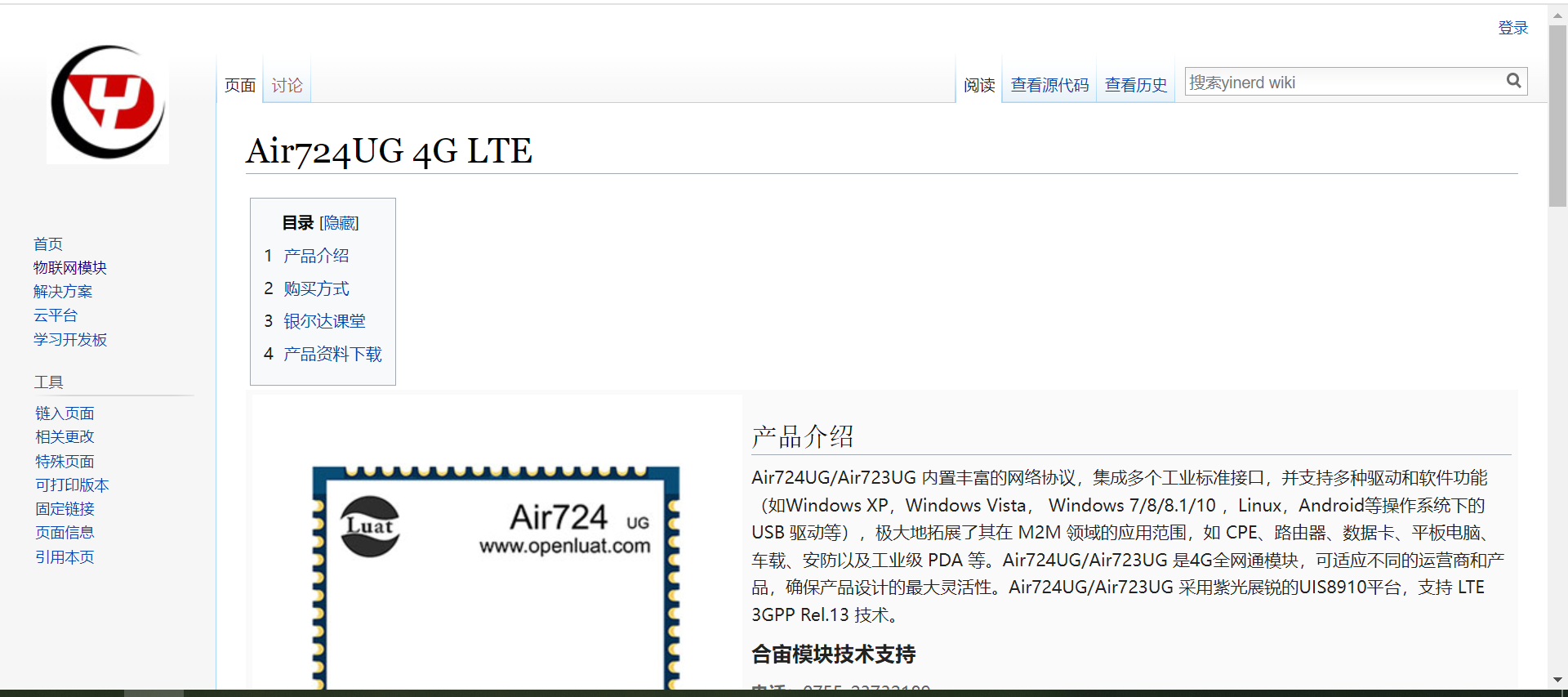Click the scrollbar down arrow
The height and width of the screenshot is (697, 1568).
coord(1558,680)
